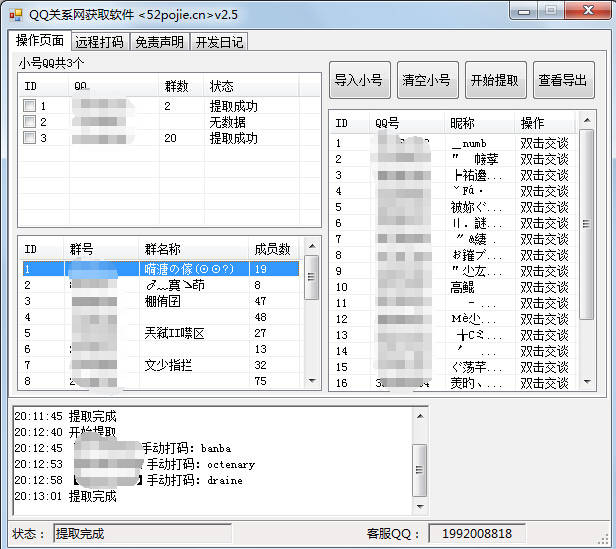616x549 pixels.
Task: Click up arrow of log panel scrollbar
Action: [x=420, y=416]
